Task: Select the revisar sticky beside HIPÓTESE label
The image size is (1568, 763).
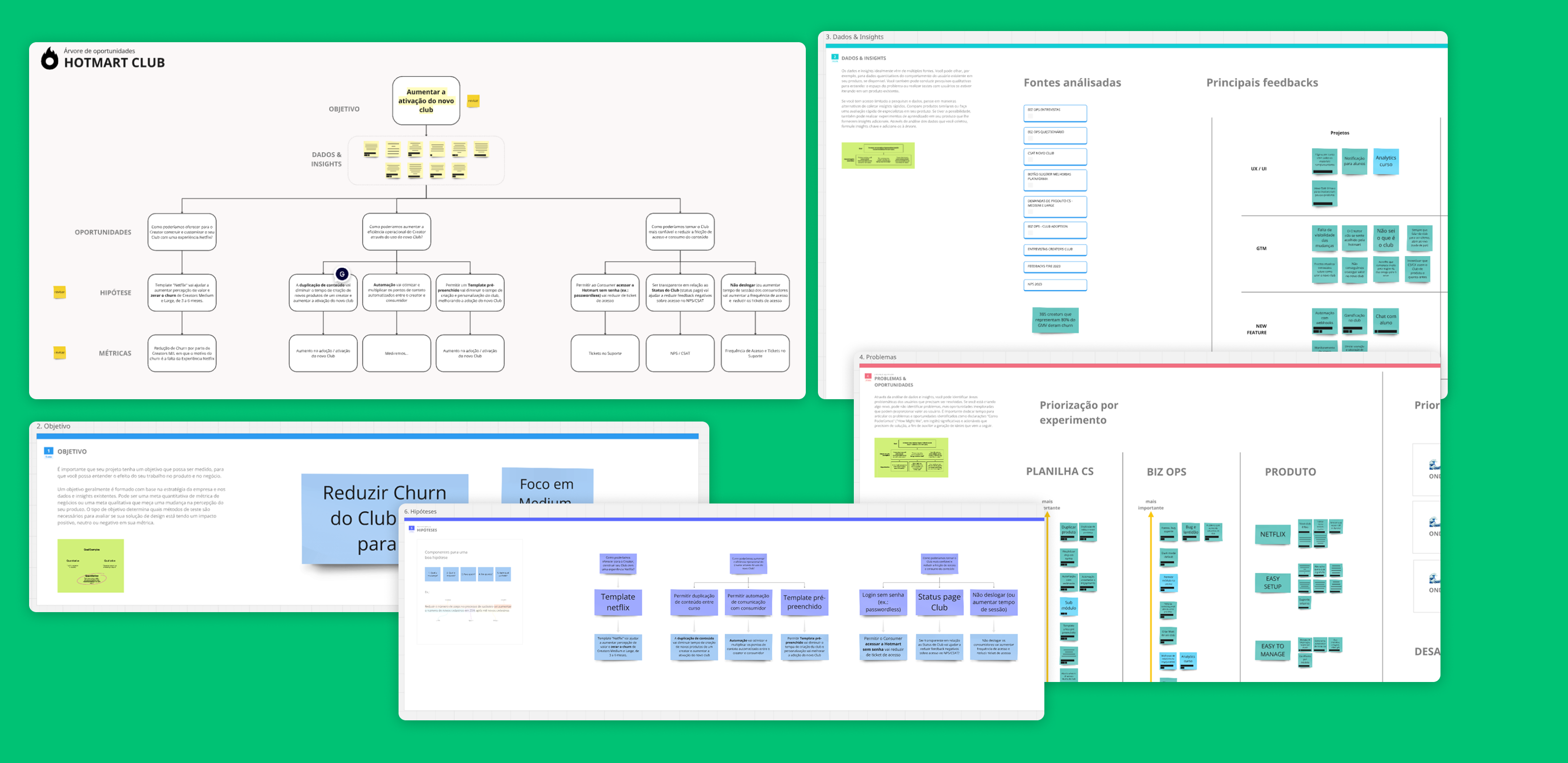Action: tap(60, 292)
